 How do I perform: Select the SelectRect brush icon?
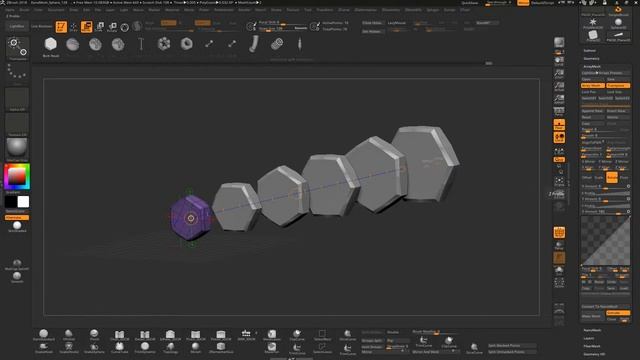point(322,336)
